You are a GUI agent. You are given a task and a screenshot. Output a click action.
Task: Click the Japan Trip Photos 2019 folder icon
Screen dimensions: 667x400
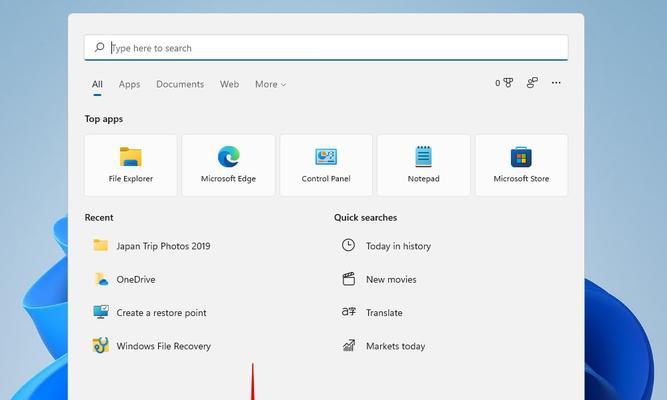pos(100,245)
